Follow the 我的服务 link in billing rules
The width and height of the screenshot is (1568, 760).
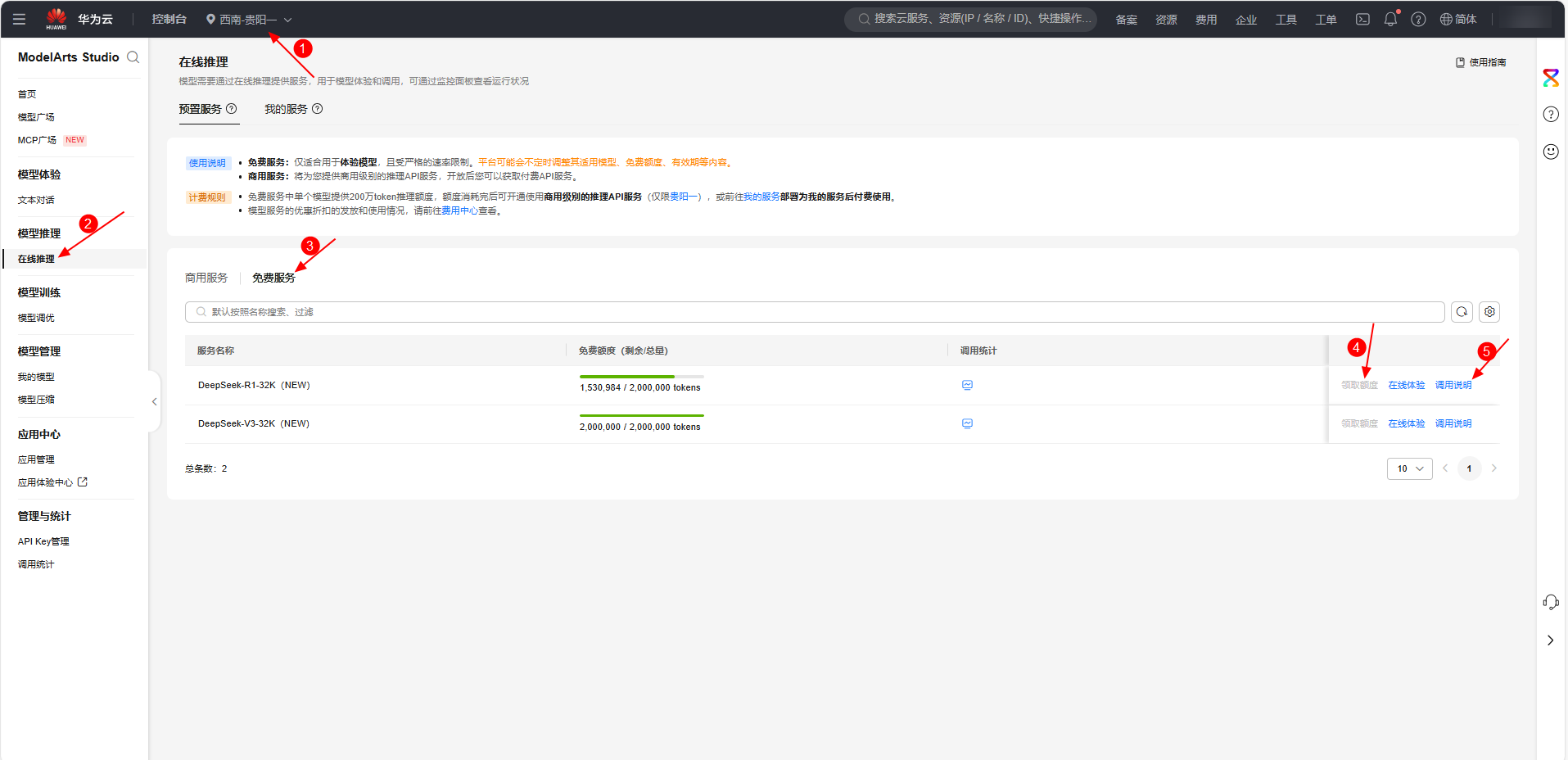761,197
